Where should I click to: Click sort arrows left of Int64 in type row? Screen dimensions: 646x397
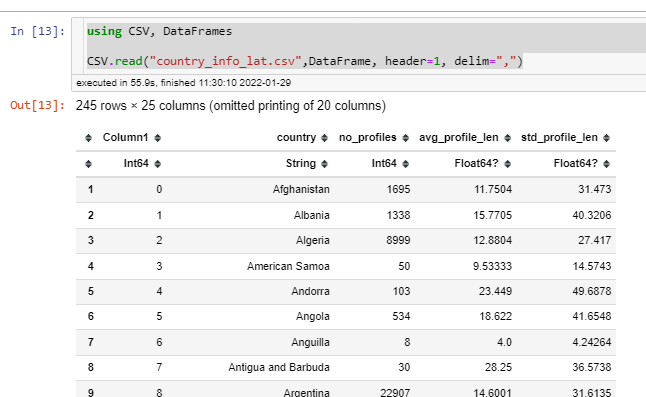click(88, 164)
